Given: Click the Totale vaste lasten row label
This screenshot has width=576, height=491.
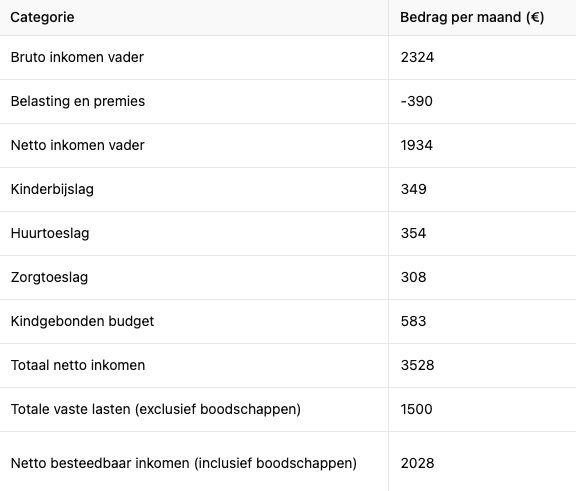Looking at the screenshot, I should tap(156, 409).
